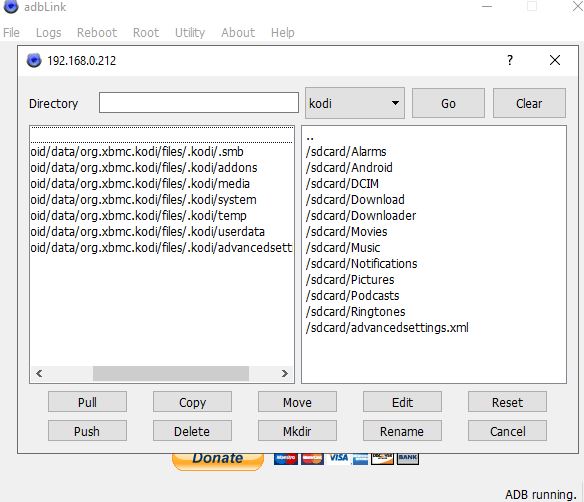The image size is (584, 502).
Task: Select the .kodi/media entry
Action: pos(162,184)
